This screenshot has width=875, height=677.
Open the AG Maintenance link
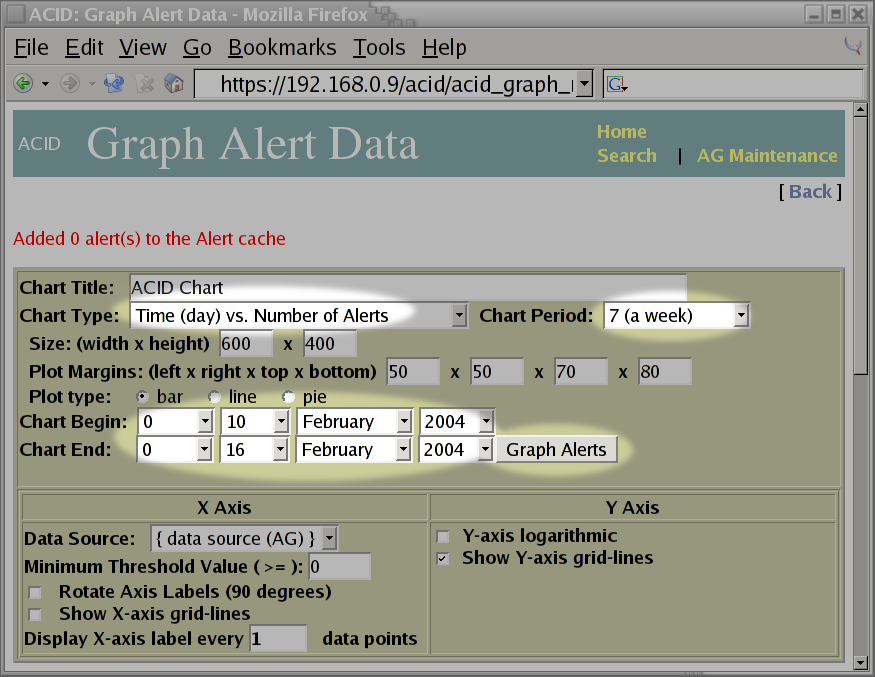(x=767, y=156)
